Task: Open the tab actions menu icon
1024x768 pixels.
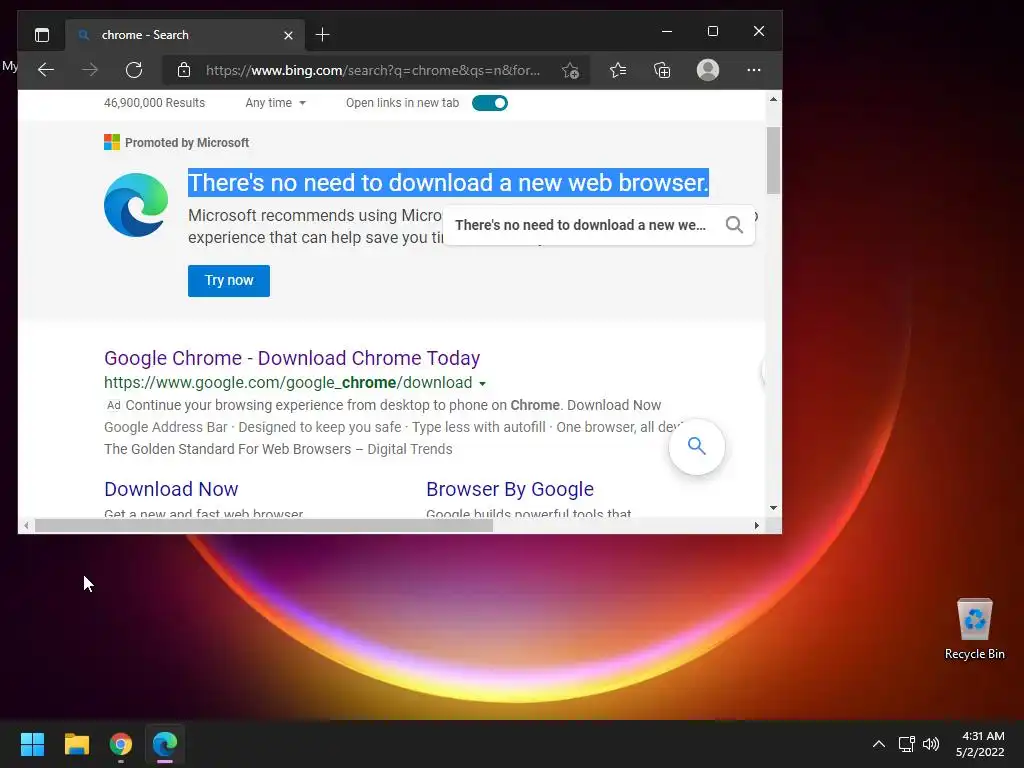Action: [42, 35]
